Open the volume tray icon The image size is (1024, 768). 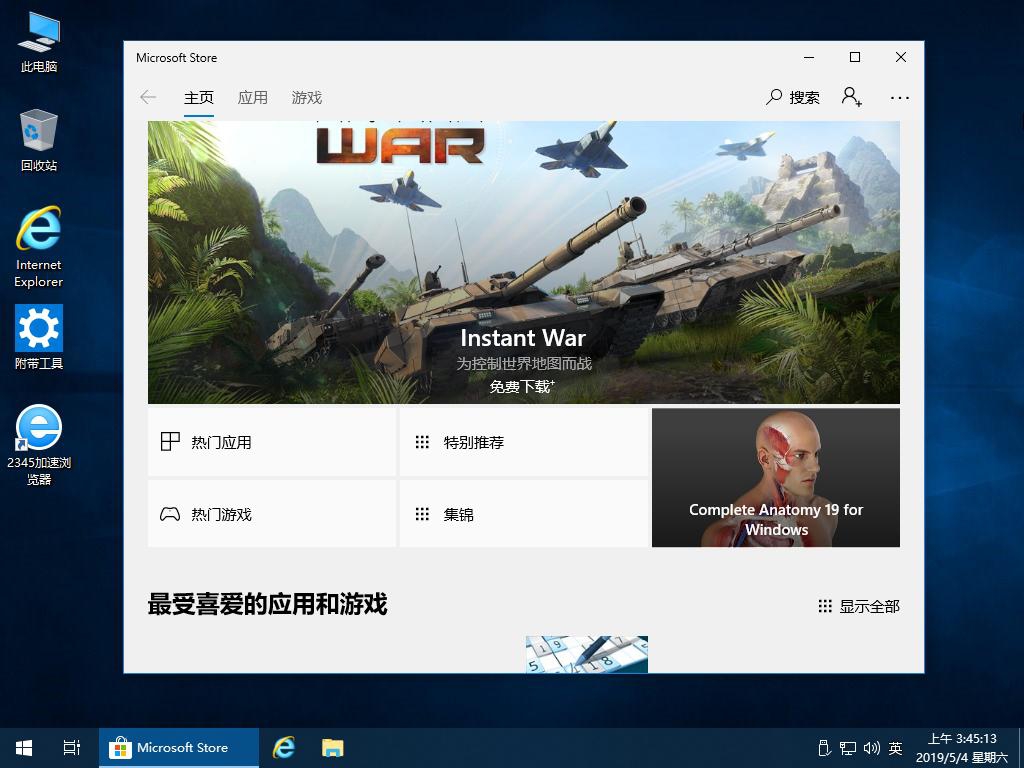pos(872,748)
